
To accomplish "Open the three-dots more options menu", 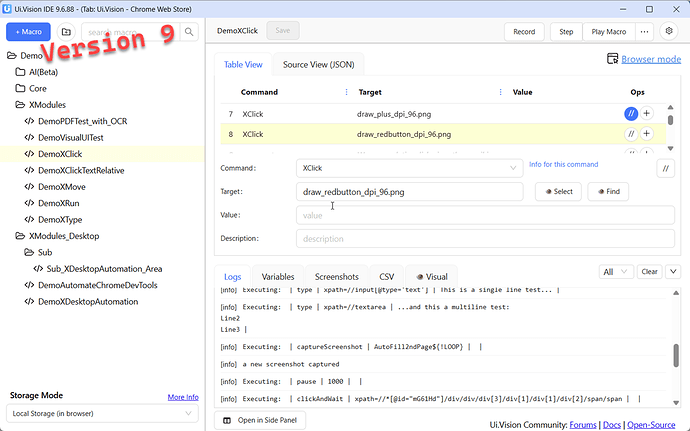I will coord(644,32).
